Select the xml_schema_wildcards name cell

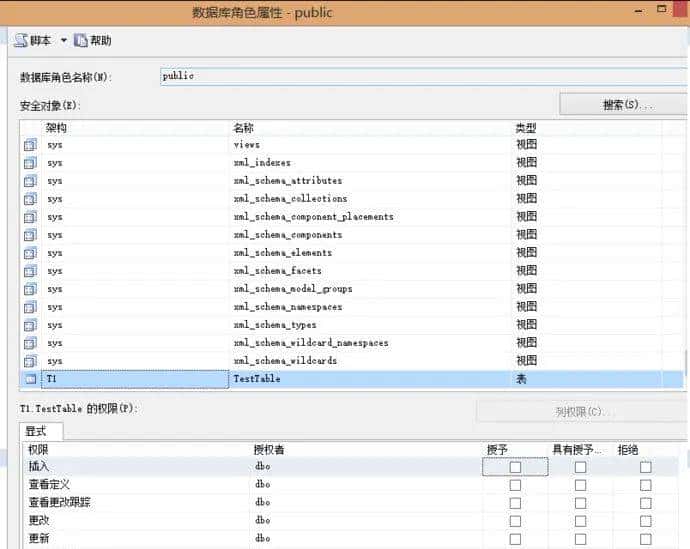click(285, 361)
